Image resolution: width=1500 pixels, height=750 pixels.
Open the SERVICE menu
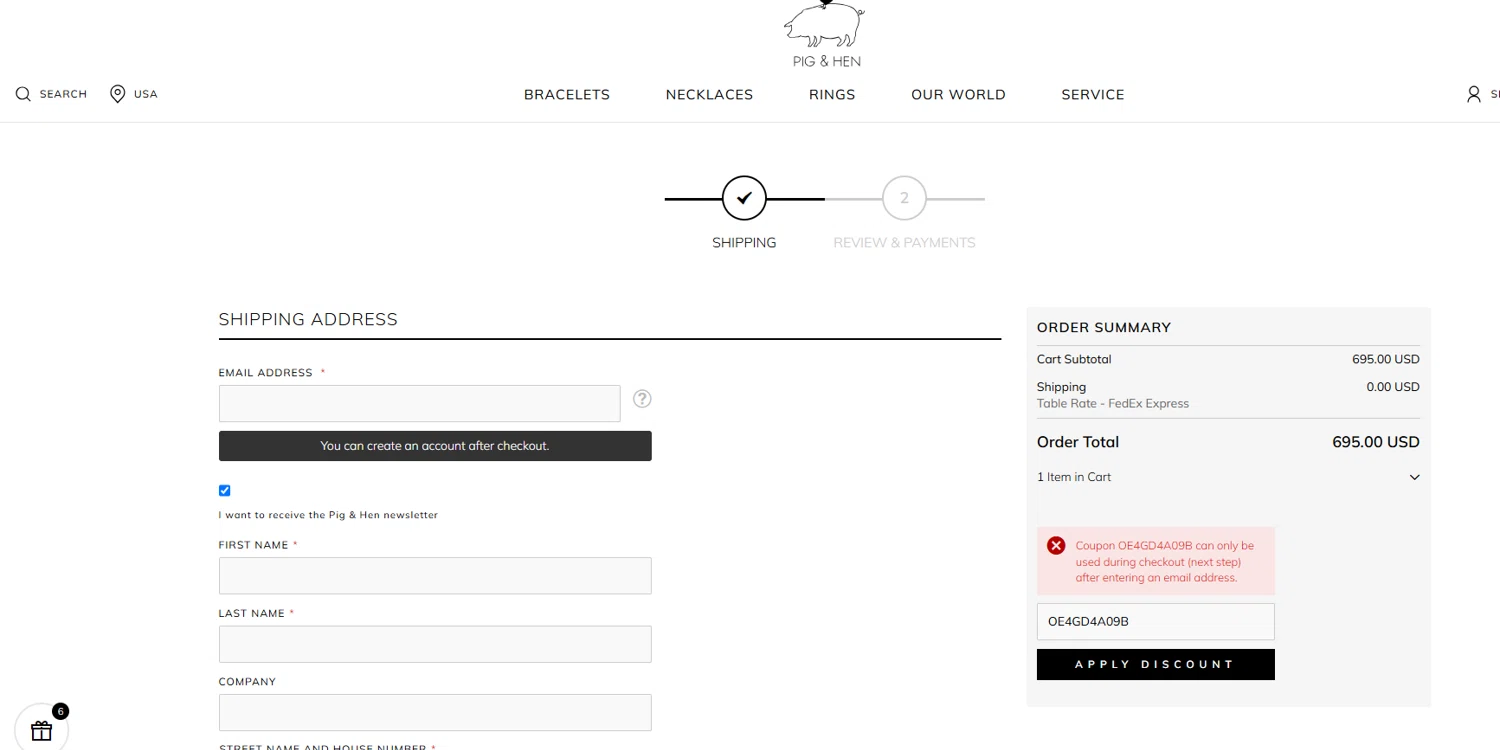pyautogui.click(x=1093, y=94)
